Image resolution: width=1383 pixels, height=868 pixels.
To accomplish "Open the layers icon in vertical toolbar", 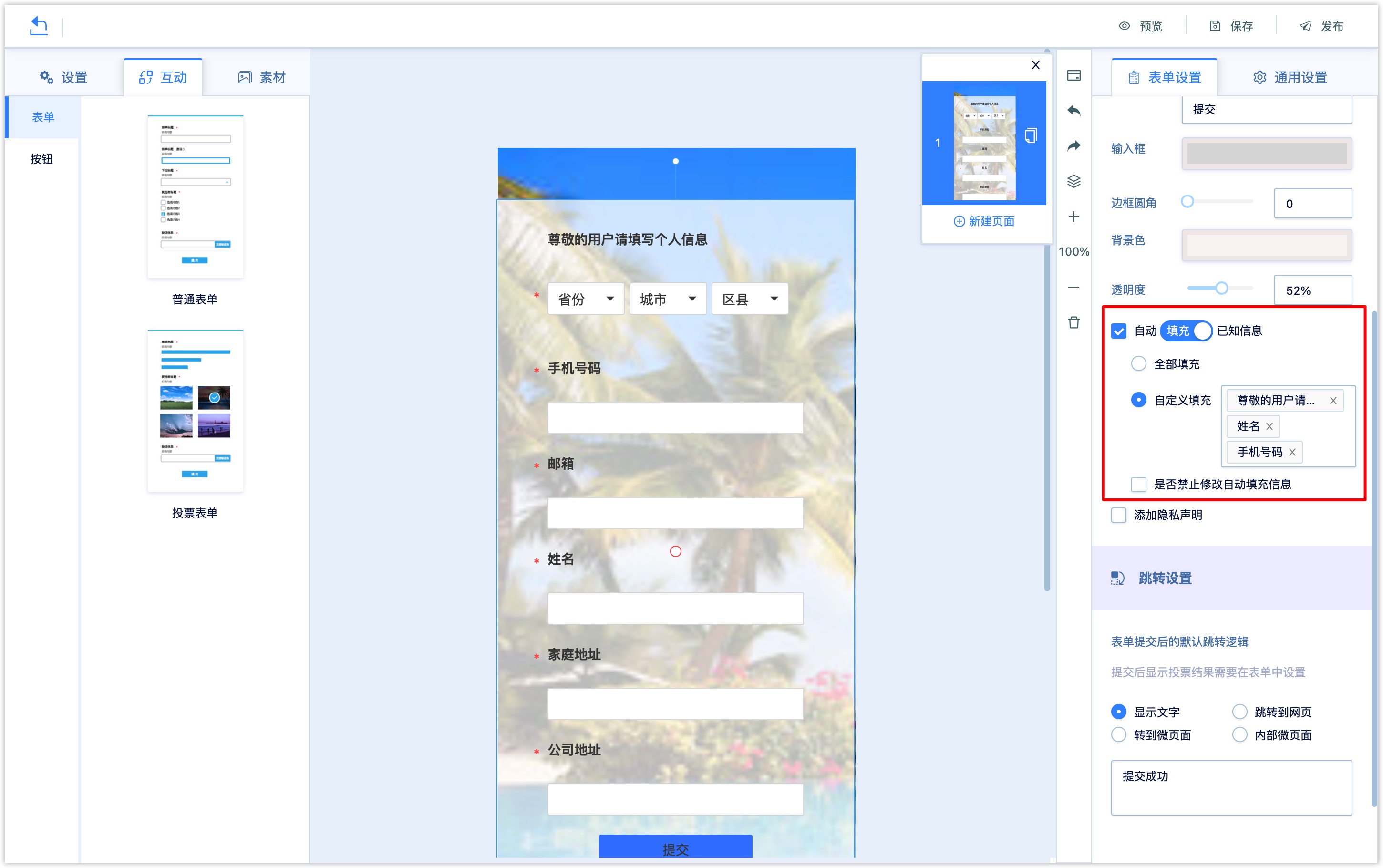I will click(1073, 181).
